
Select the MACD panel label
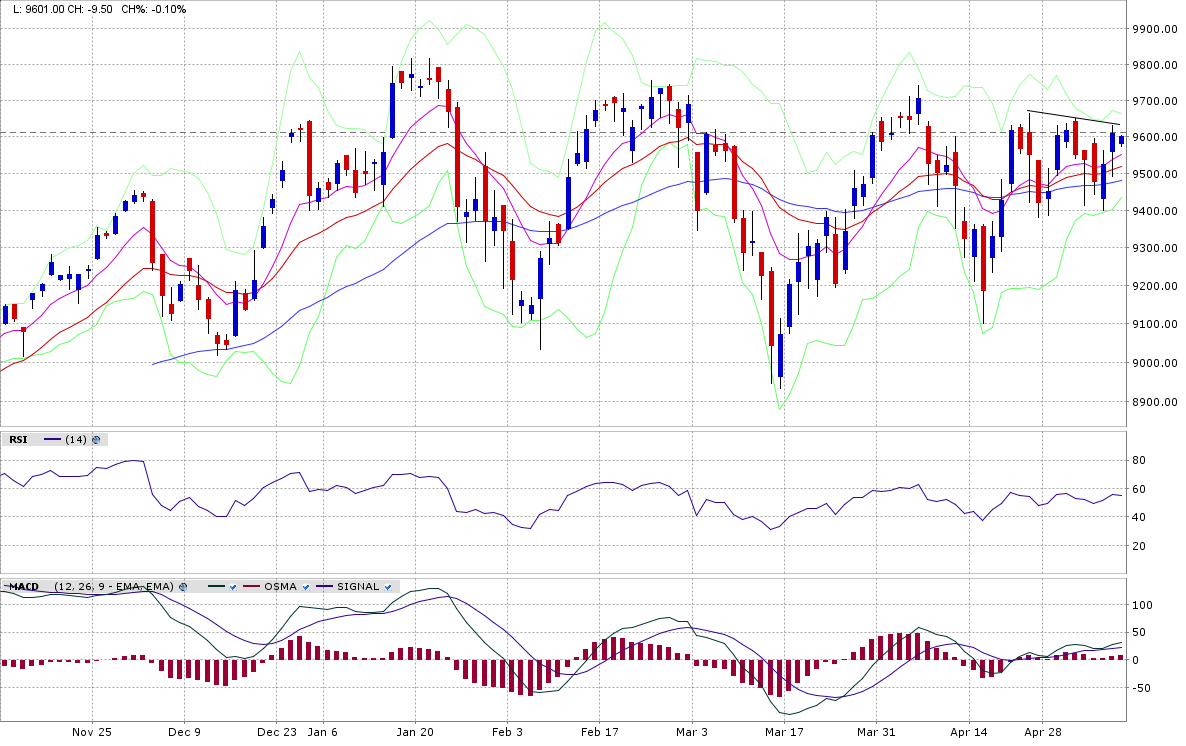(23, 587)
